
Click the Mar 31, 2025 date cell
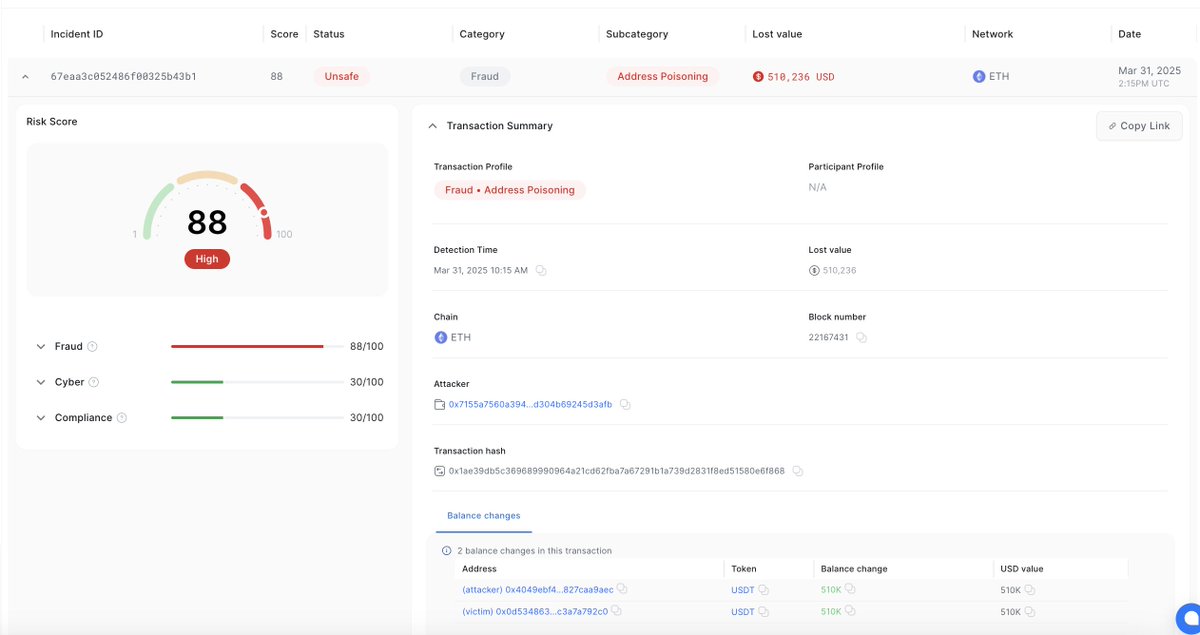tap(1149, 76)
